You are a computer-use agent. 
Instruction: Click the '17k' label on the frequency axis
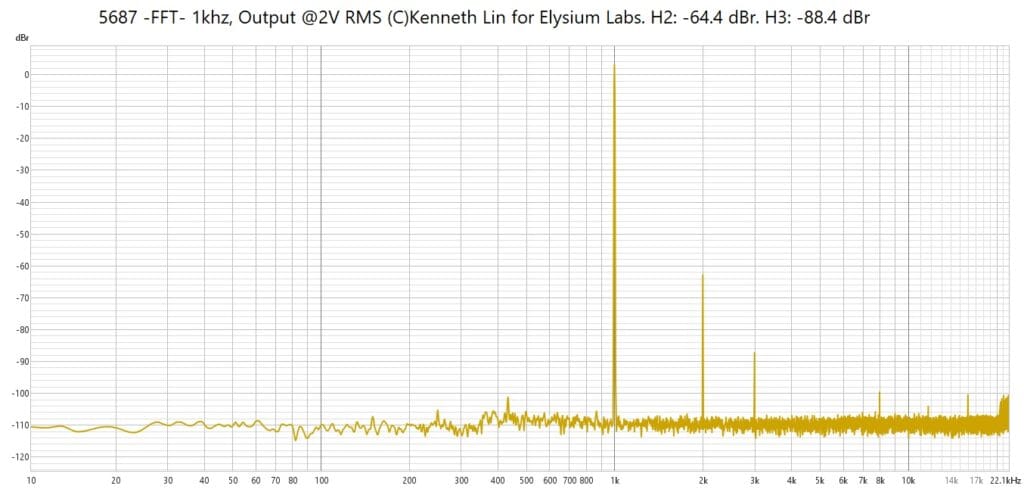976,481
